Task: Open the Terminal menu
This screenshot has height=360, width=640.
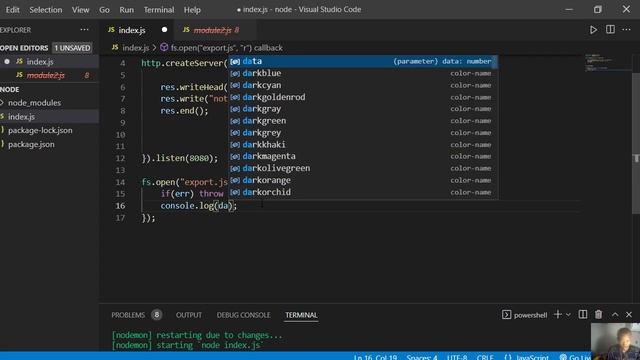Action: pos(159,9)
